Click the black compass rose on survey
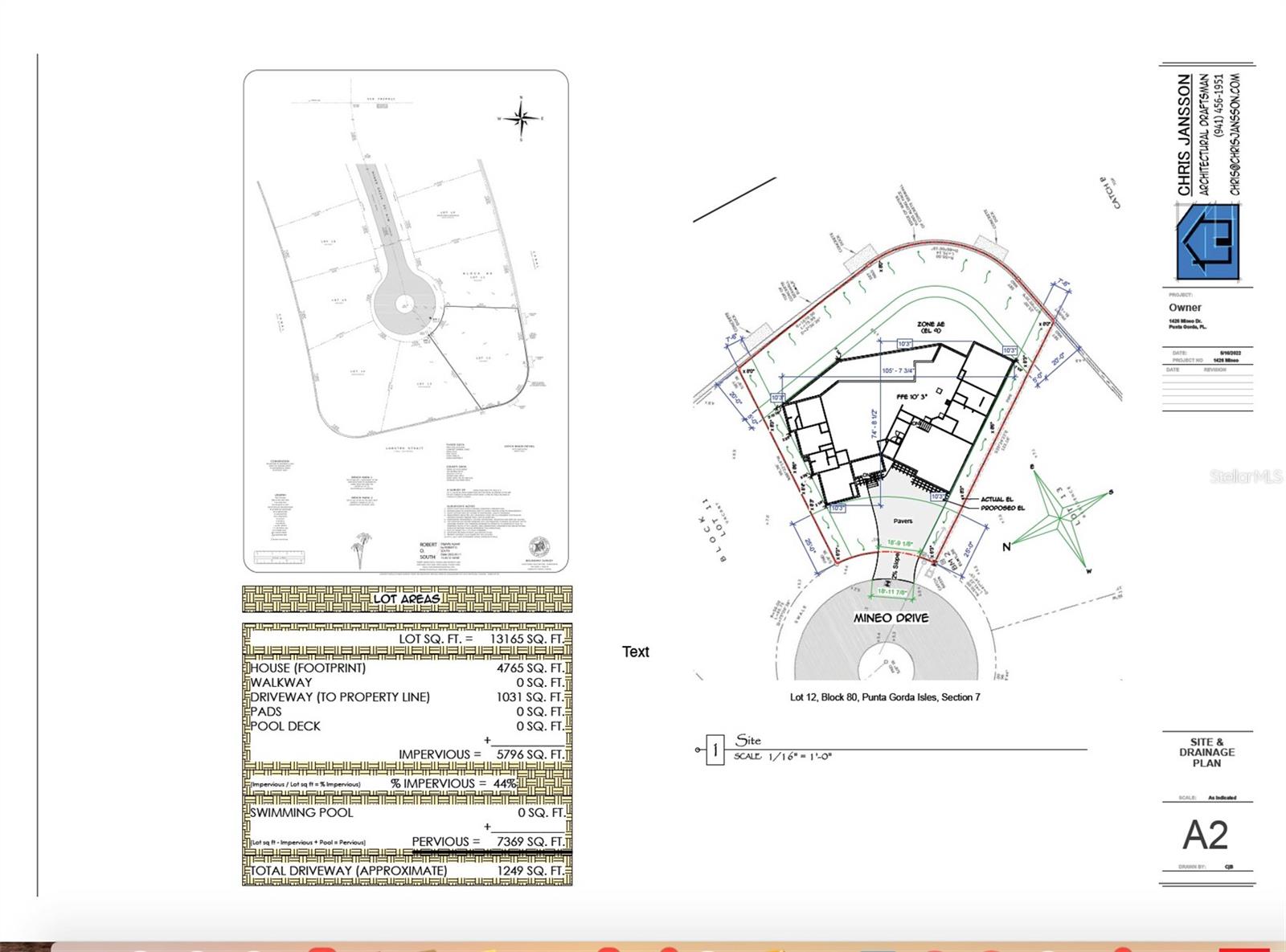Screen dimensions: 1286x952 (x=521, y=119)
